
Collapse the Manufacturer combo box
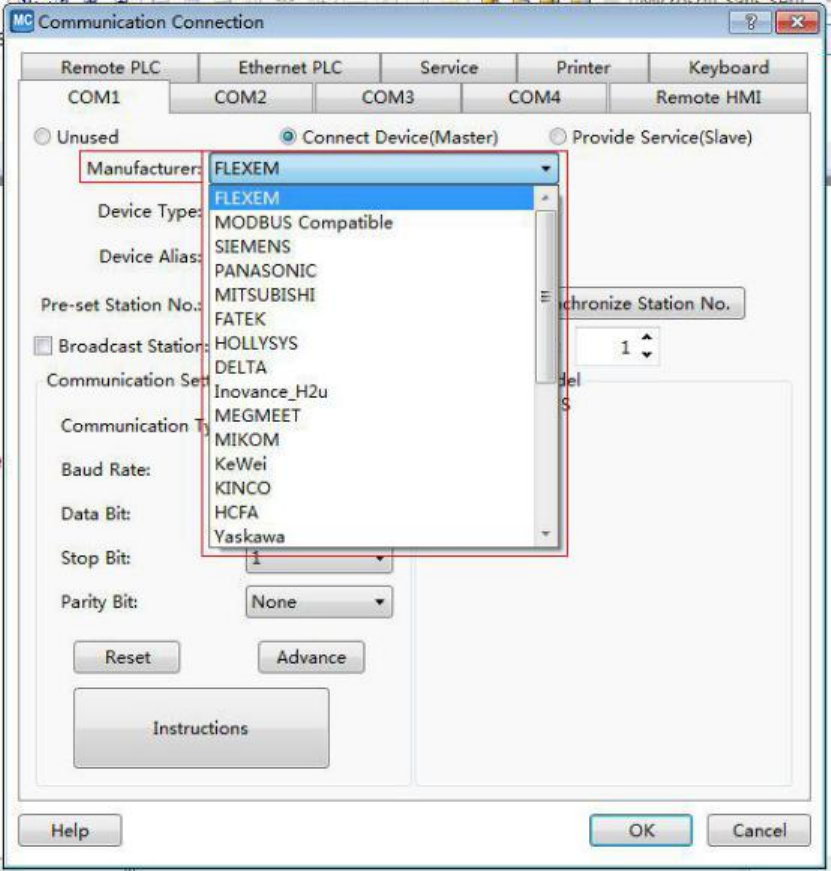[x=384, y=168]
